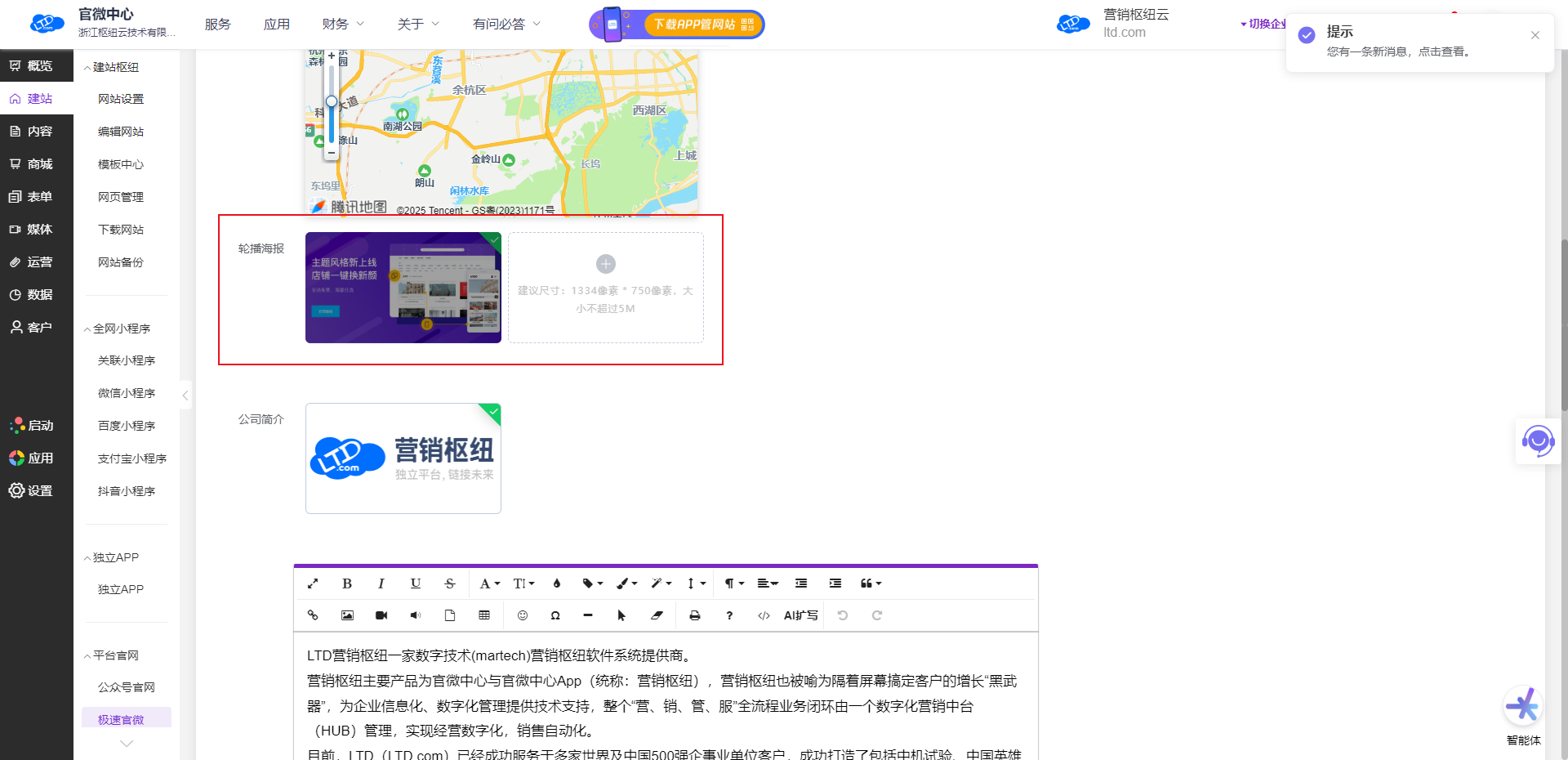Open the 模板中心 submenu link
Image resolution: width=1568 pixels, height=760 pixels.
pyautogui.click(x=121, y=164)
